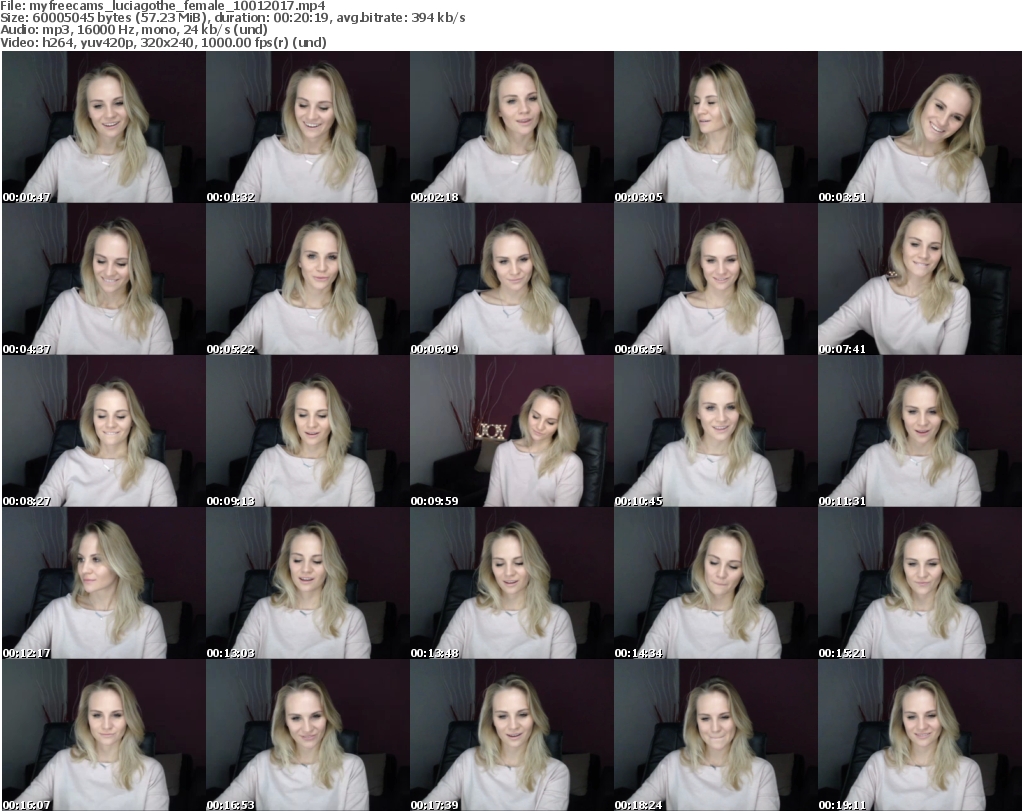Image resolution: width=1024 pixels, height=811 pixels.
Task: Pick the 00:10:45 video frame
Action: (x=715, y=431)
